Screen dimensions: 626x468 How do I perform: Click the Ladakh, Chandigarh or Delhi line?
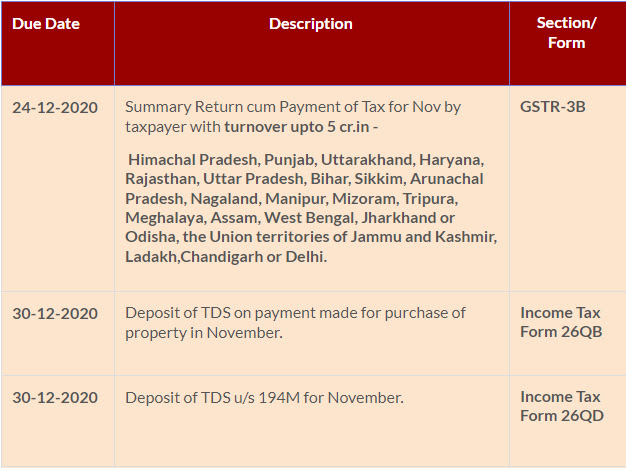pos(226,257)
